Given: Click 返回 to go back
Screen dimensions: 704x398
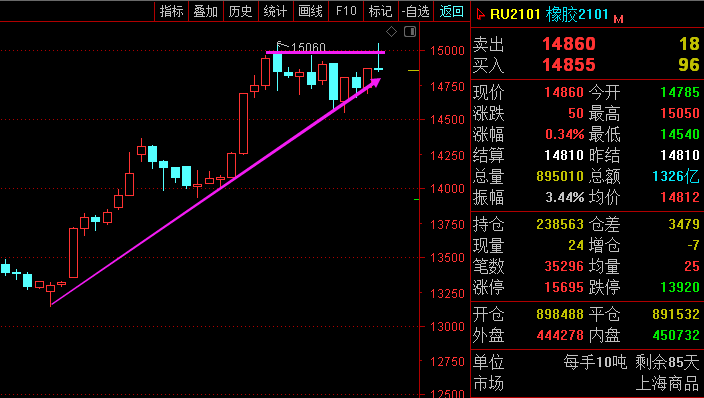Looking at the screenshot, I should coord(451,11).
